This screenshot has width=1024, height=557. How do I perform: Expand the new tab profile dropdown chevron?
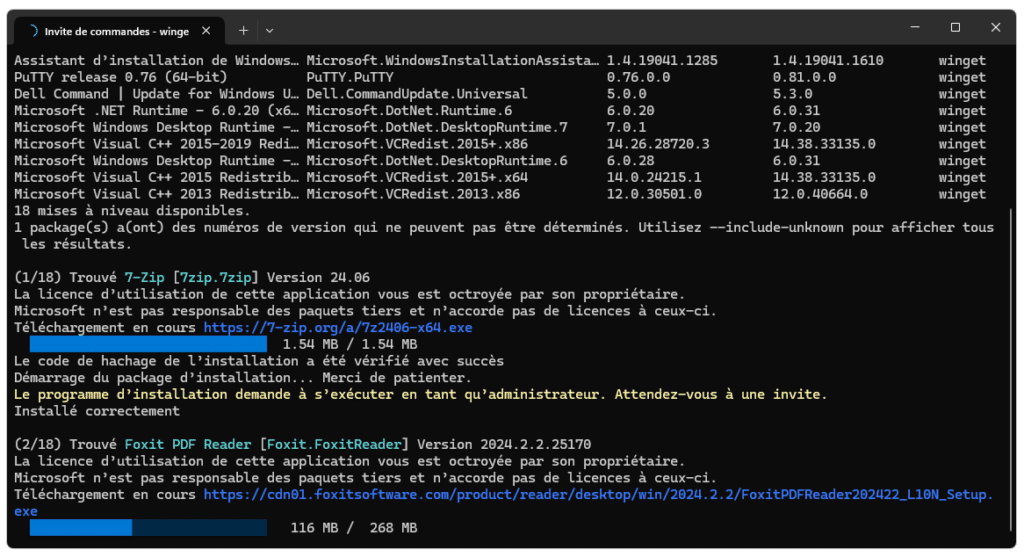coord(270,31)
